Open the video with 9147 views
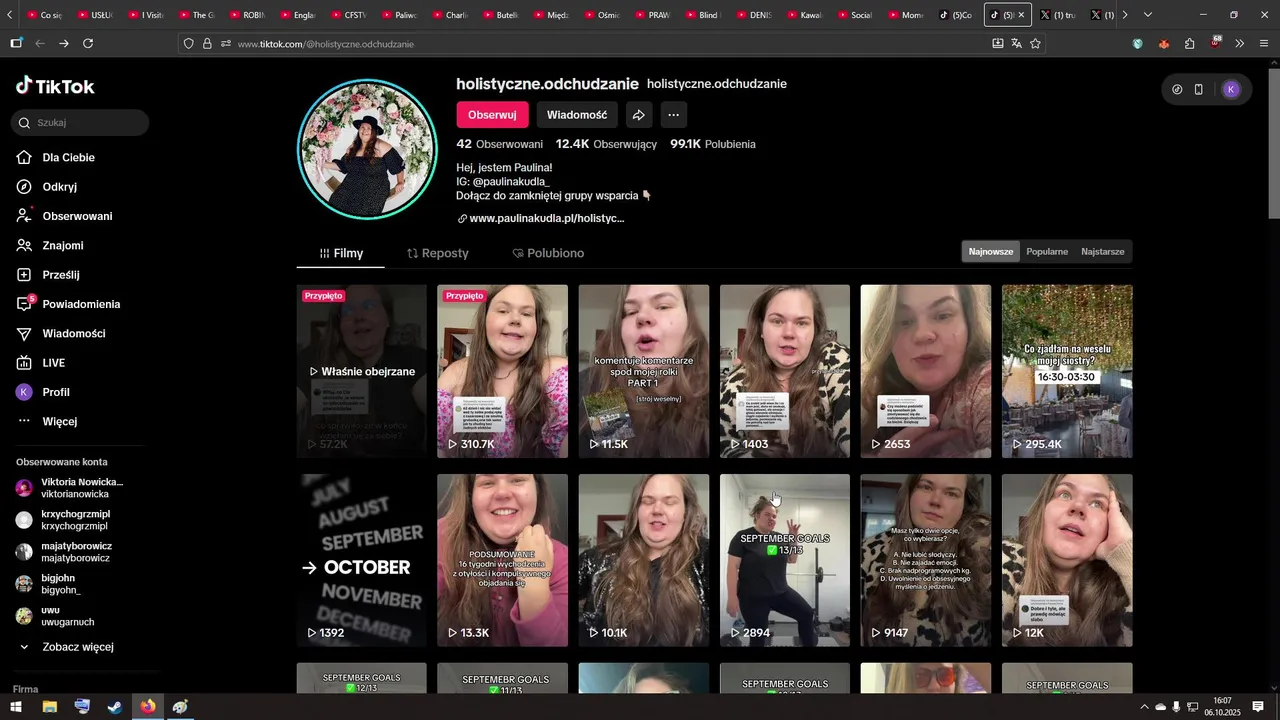This screenshot has width=1280, height=720. click(926, 560)
